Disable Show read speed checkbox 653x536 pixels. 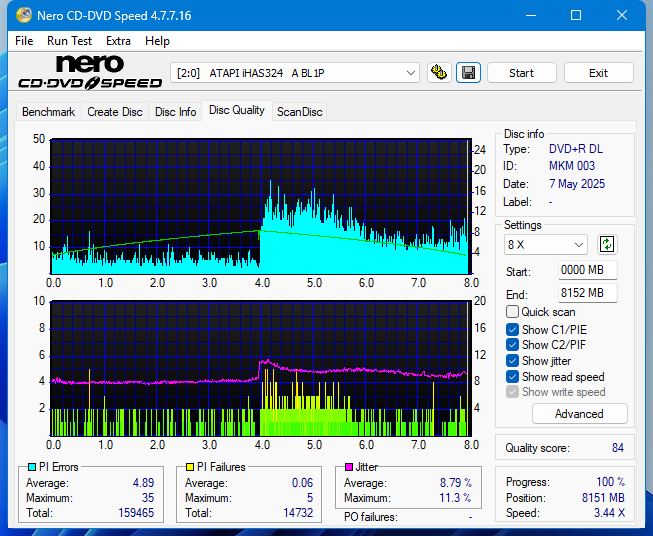pos(513,377)
